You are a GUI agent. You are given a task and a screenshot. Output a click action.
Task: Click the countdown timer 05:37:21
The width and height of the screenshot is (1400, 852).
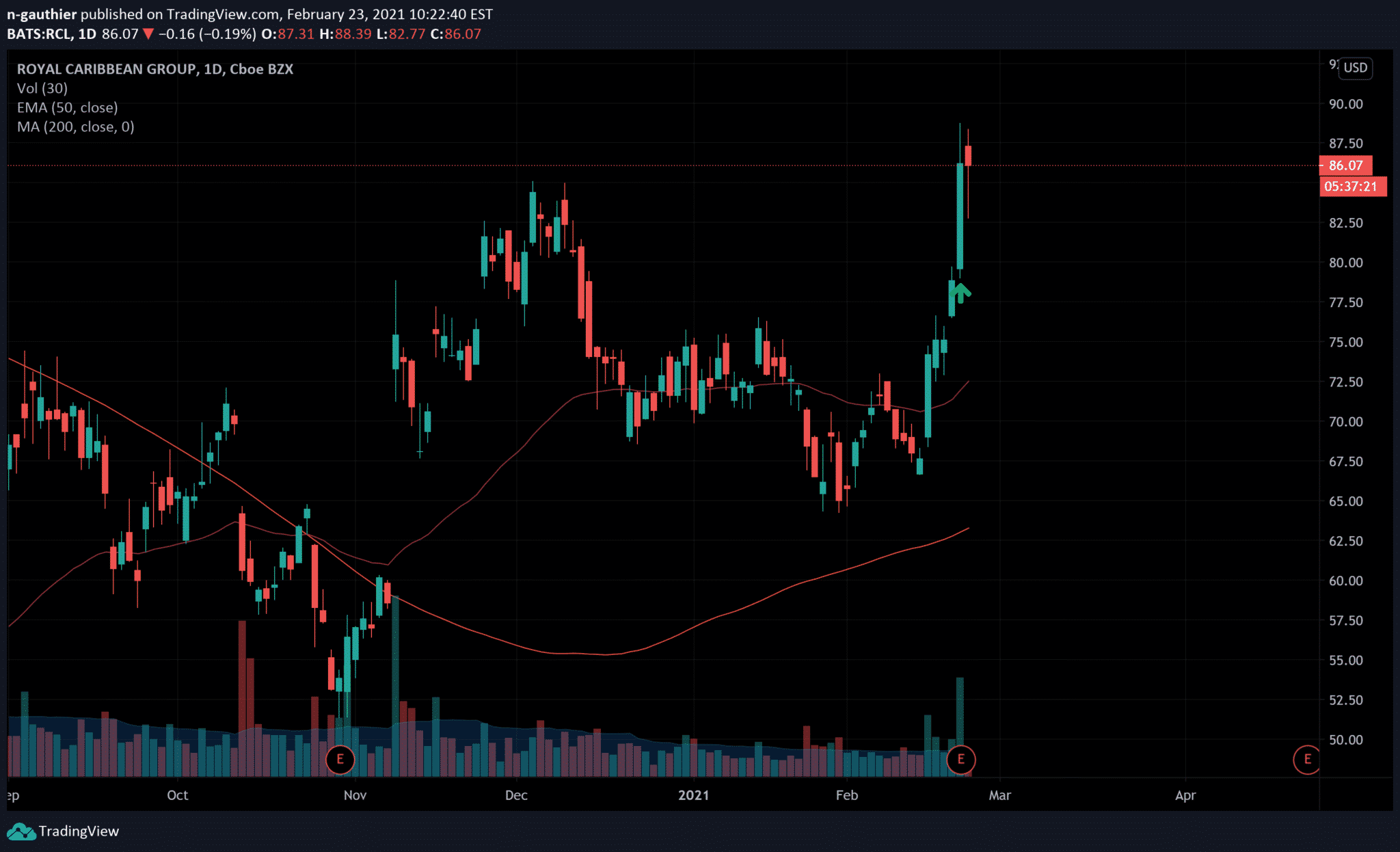[1352, 186]
